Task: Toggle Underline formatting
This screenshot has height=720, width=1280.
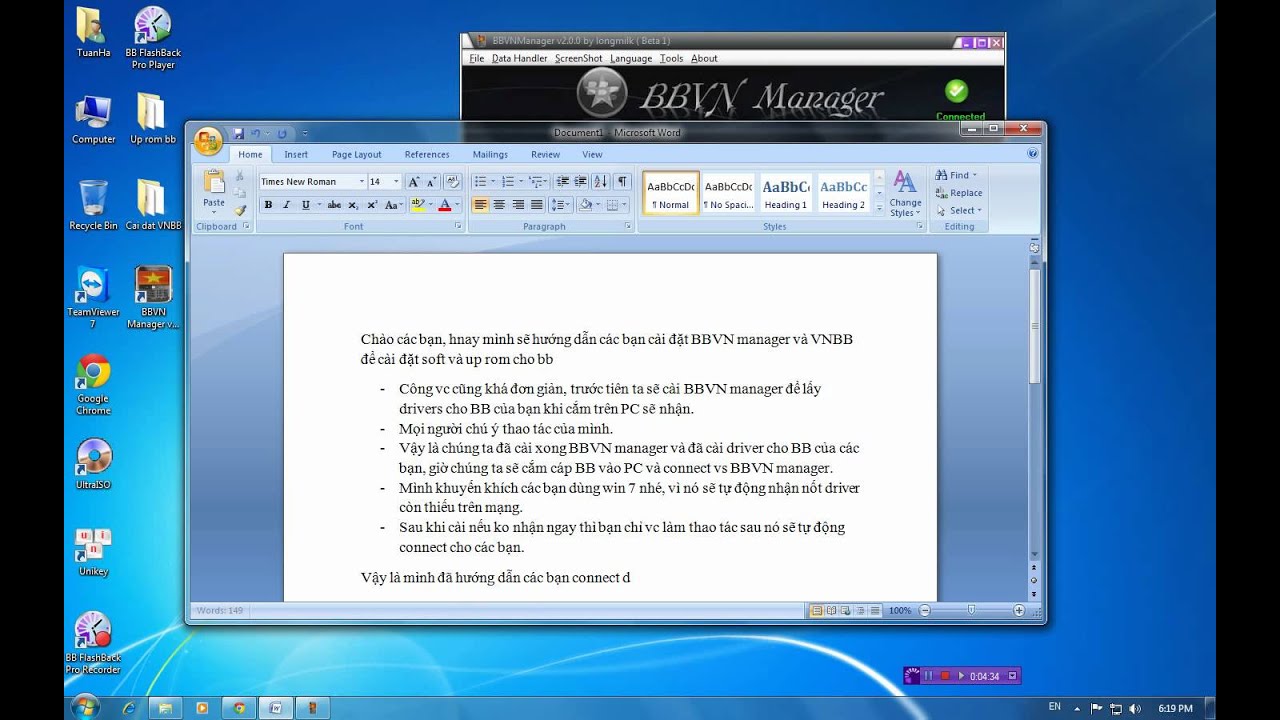Action: pos(304,205)
